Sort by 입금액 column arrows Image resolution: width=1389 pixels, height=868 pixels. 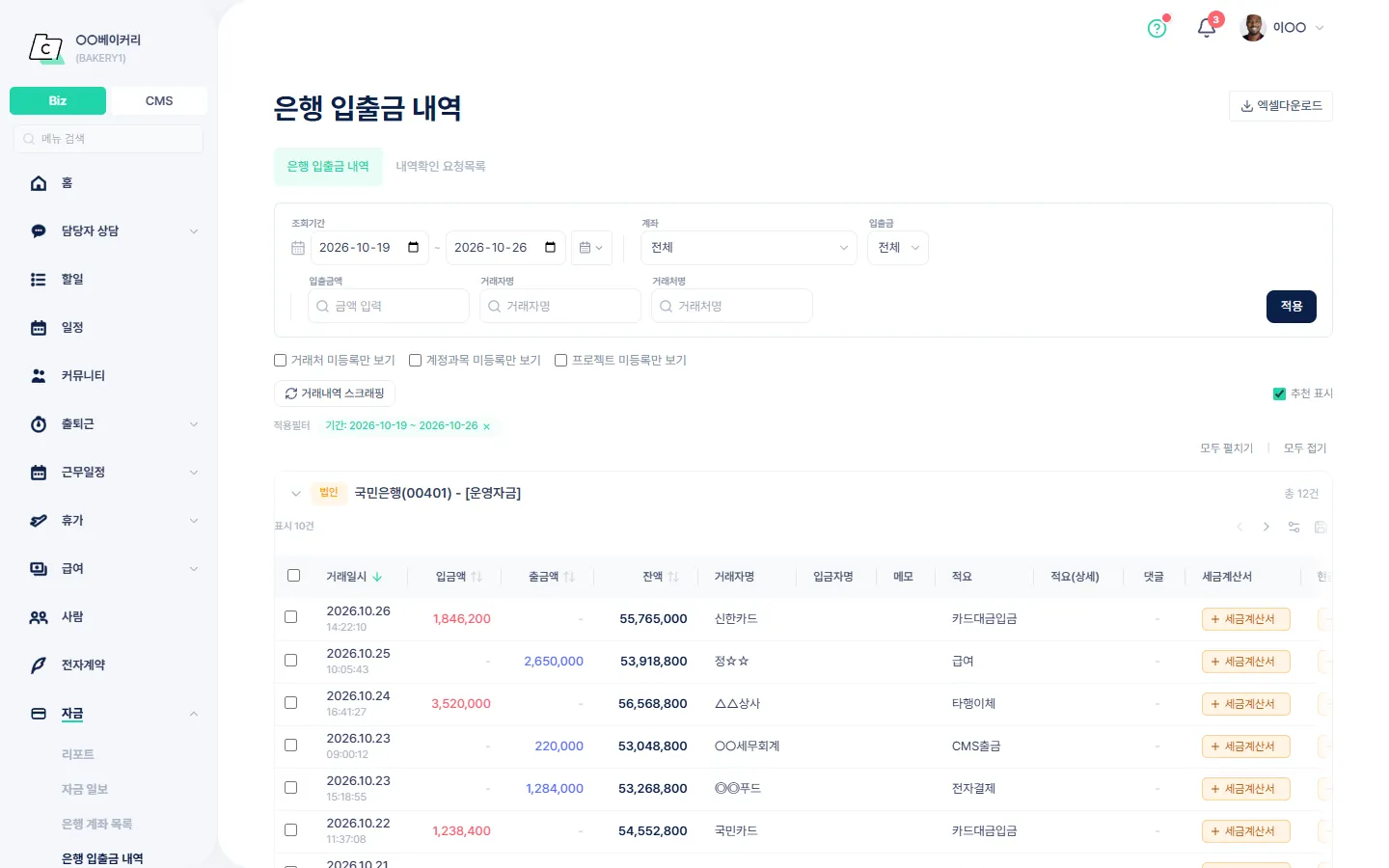[477, 577]
